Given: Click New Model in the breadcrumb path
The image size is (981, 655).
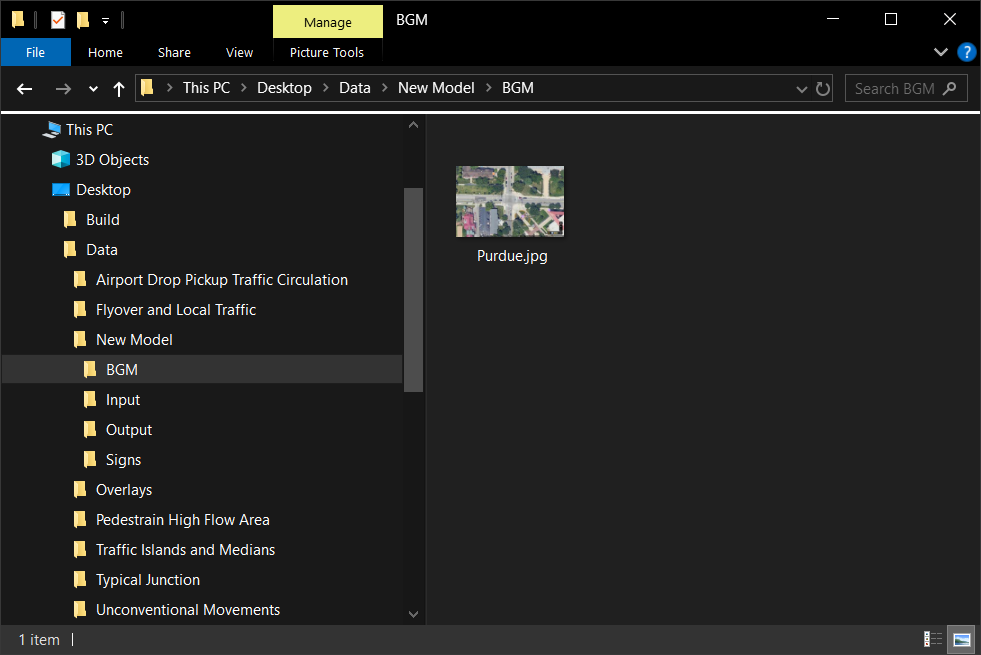Looking at the screenshot, I should tap(436, 88).
